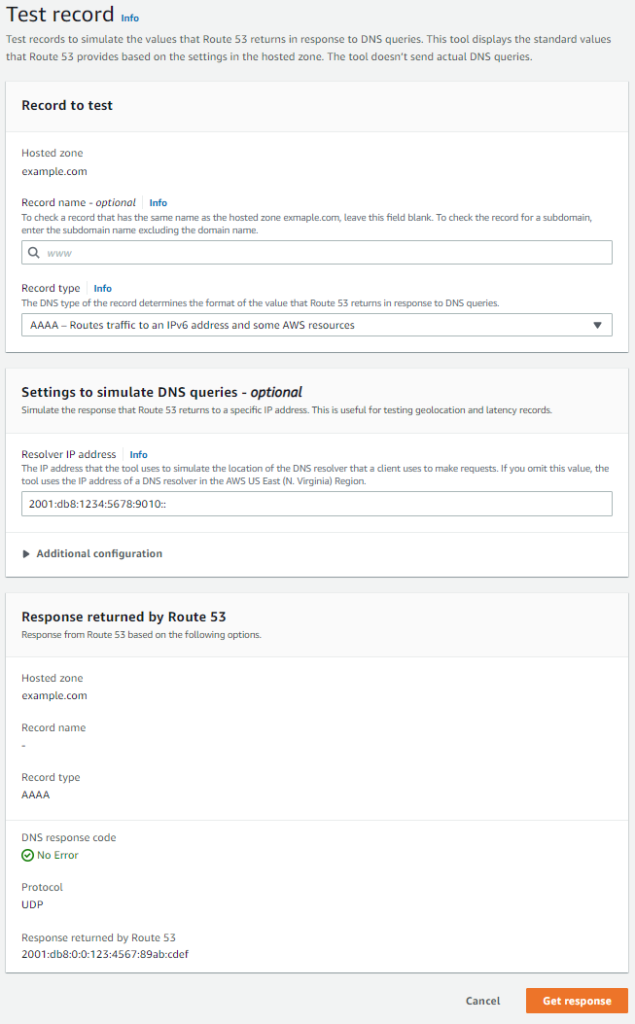The width and height of the screenshot is (635, 1024).
Task: Click the green No Error status check icon
Action: coord(27,855)
